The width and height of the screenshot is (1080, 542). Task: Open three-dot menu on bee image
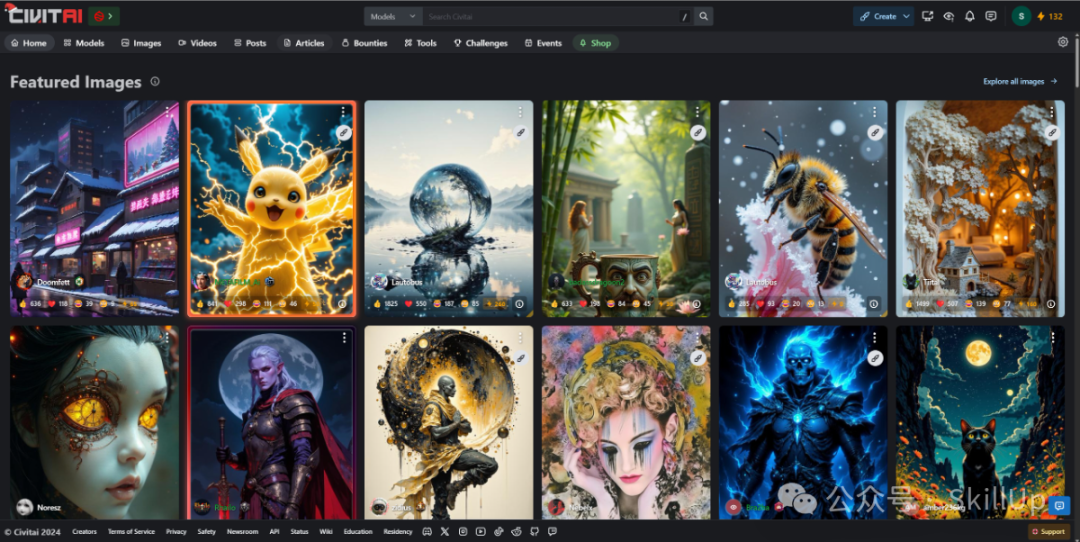pos(874,112)
